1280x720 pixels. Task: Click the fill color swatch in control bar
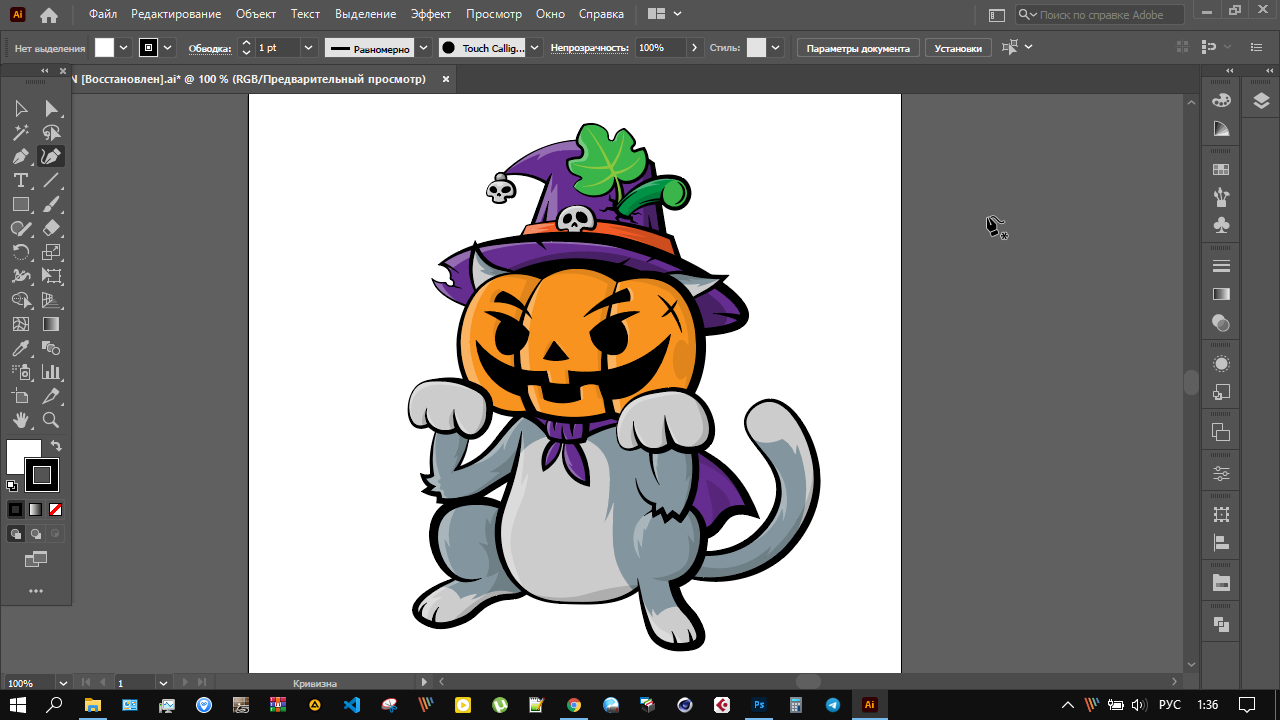[105, 48]
